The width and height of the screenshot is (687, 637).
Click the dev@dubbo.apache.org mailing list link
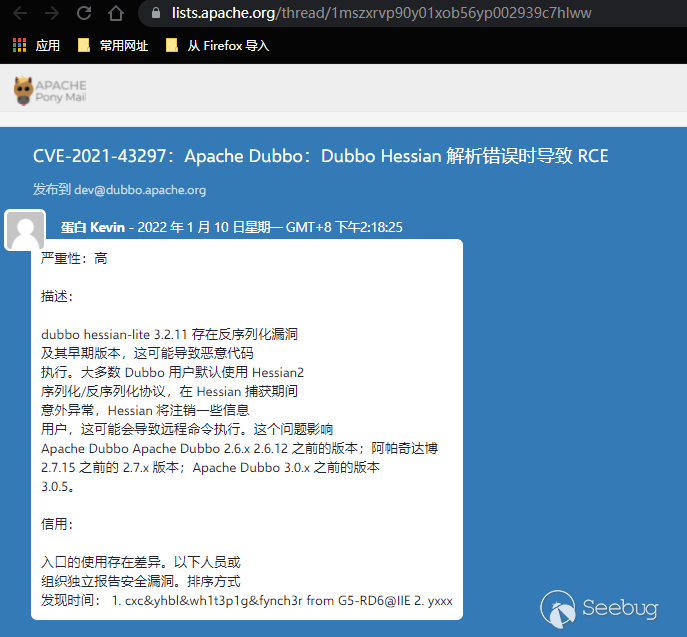click(140, 190)
